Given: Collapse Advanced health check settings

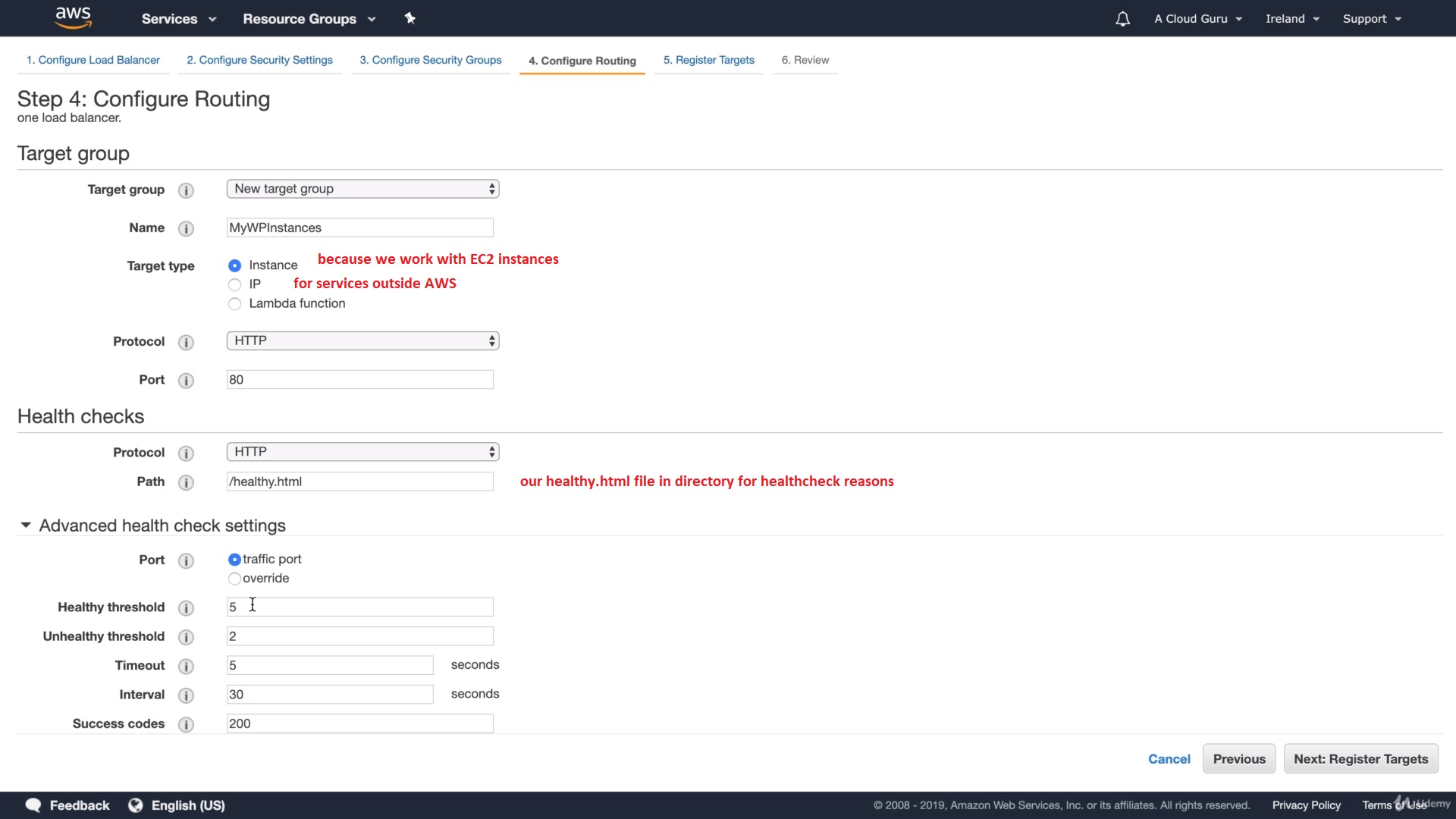Looking at the screenshot, I should (26, 526).
